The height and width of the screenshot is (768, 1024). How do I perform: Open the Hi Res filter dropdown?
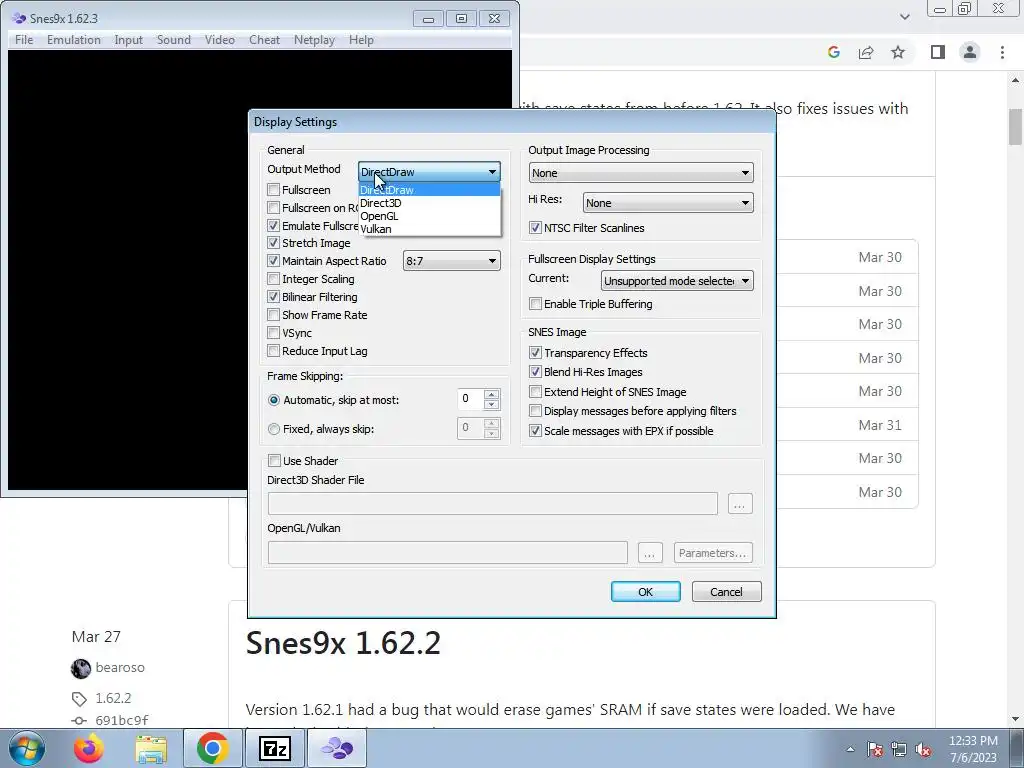pyautogui.click(x=667, y=203)
